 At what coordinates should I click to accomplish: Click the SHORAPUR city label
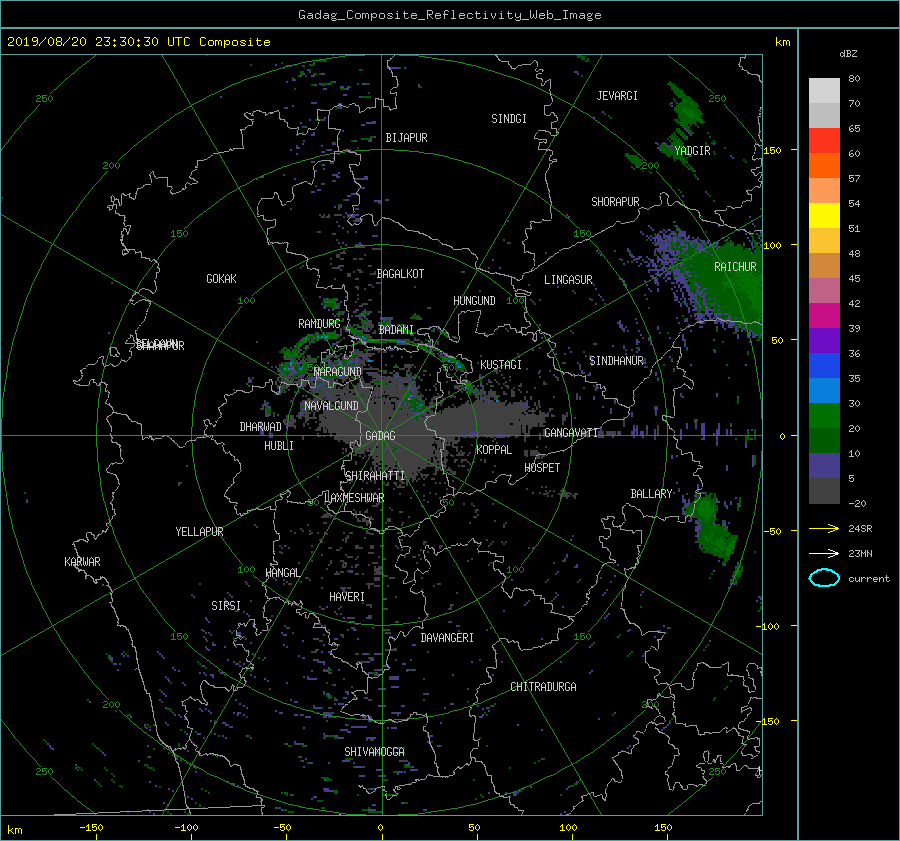point(615,201)
